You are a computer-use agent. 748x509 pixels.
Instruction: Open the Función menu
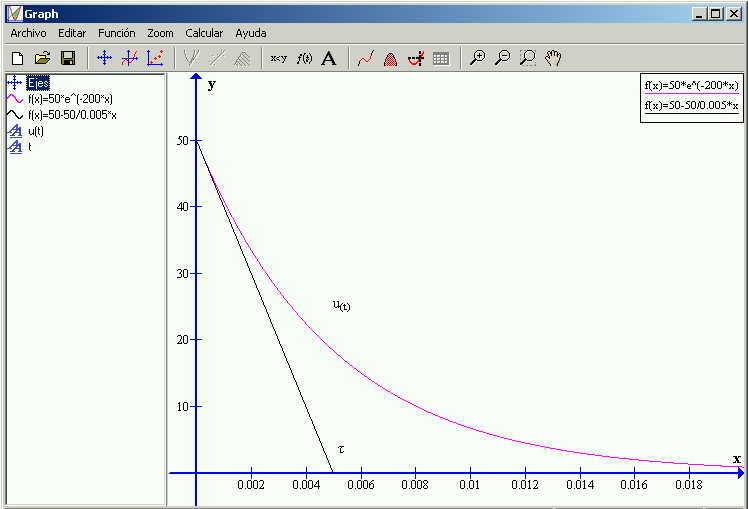click(117, 33)
